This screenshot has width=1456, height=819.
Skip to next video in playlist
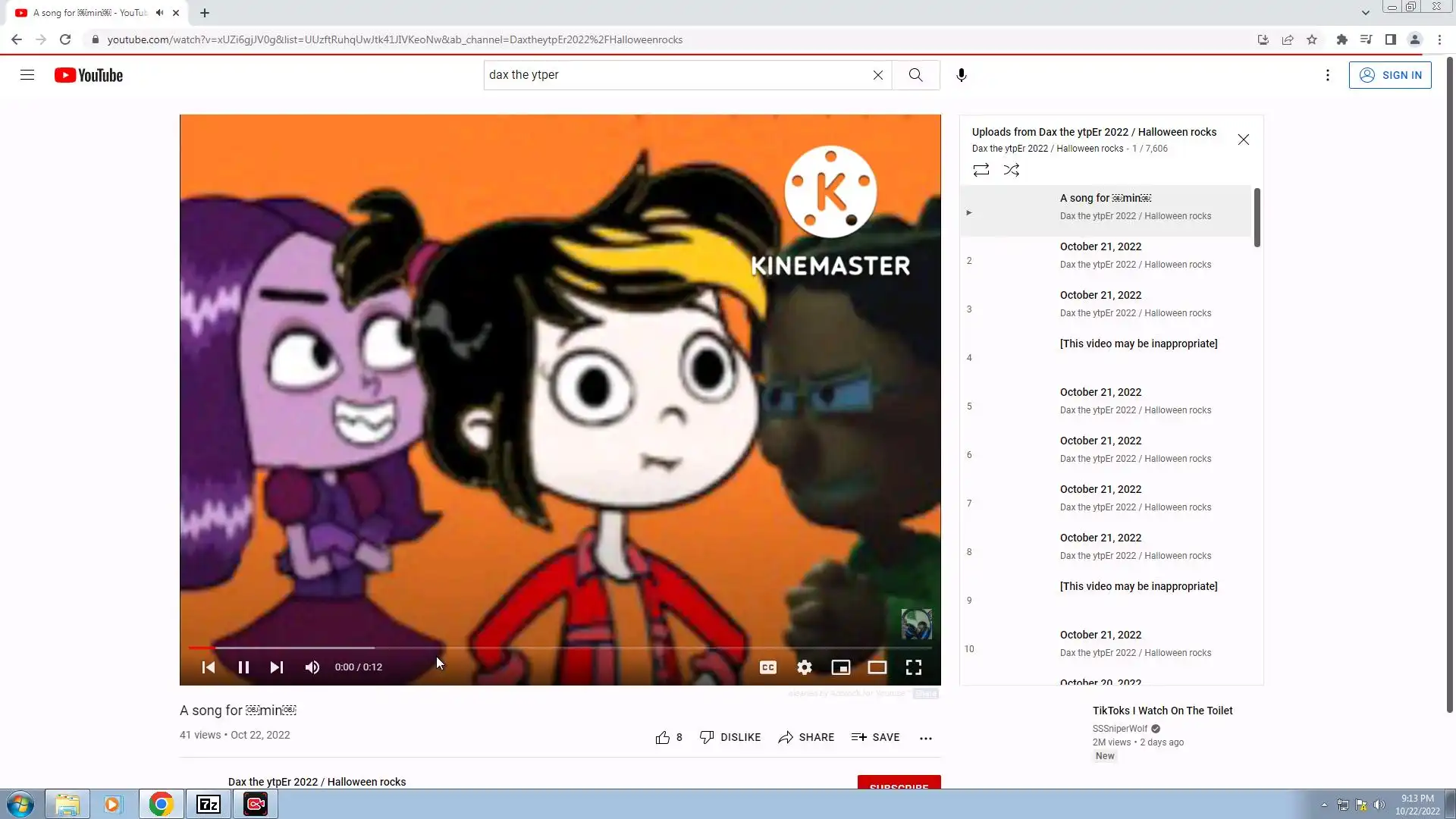276,667
